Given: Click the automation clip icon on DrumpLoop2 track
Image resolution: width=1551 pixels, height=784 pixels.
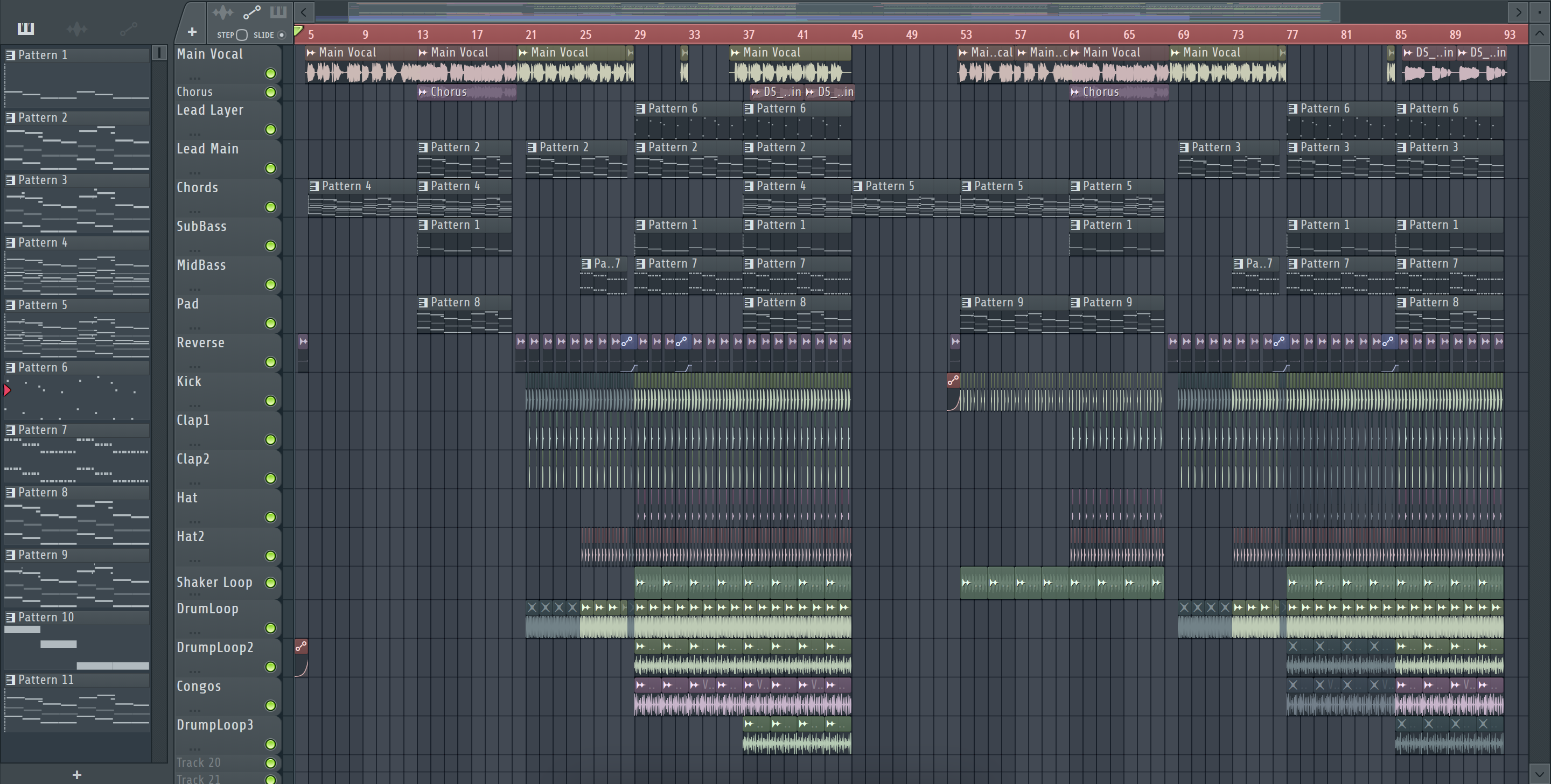Looking at the screenshot, I should point(301,647).
